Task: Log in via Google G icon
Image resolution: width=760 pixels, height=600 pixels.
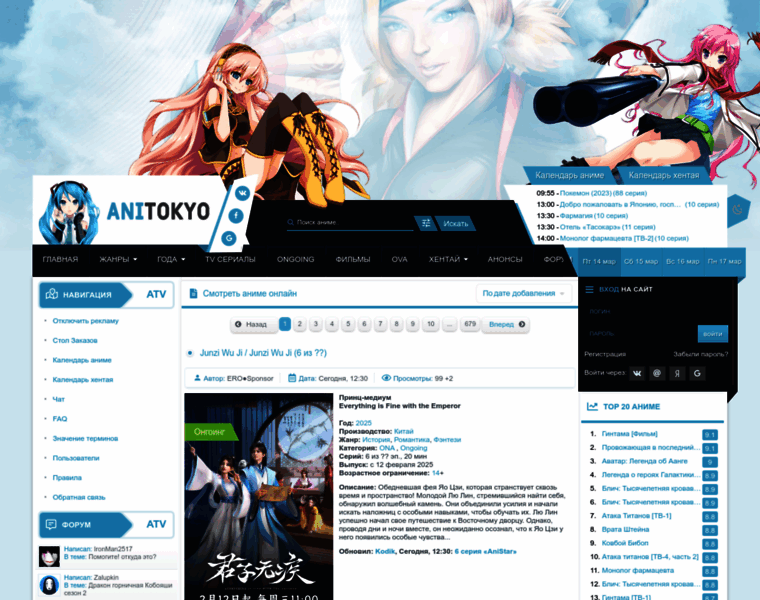Action: [x=697, y=373]
